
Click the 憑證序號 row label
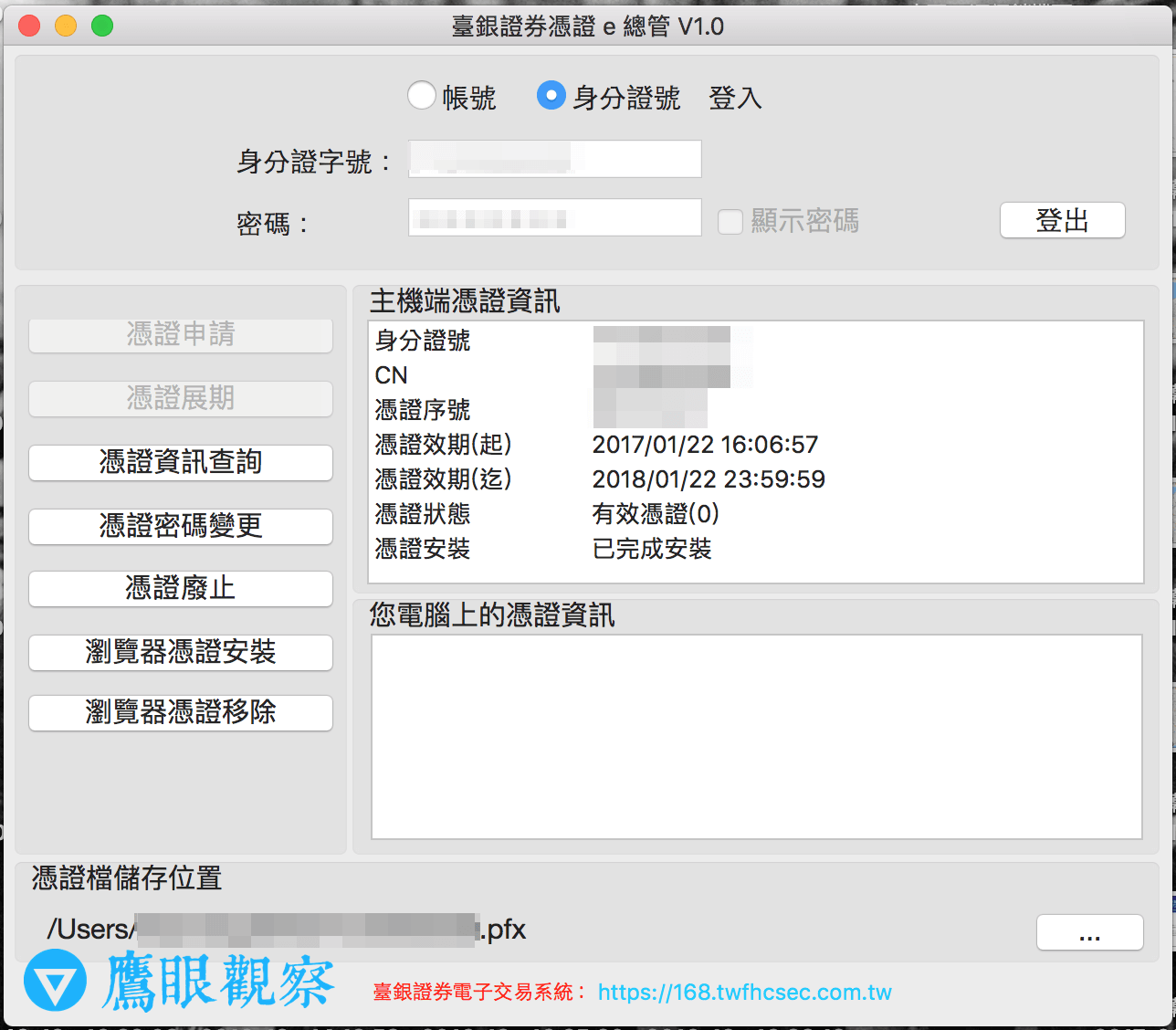coord(423,410)
